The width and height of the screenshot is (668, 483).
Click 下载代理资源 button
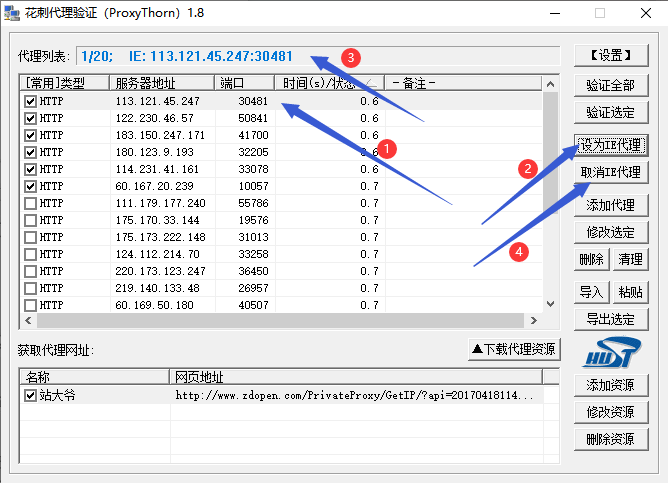click(514, 349)
